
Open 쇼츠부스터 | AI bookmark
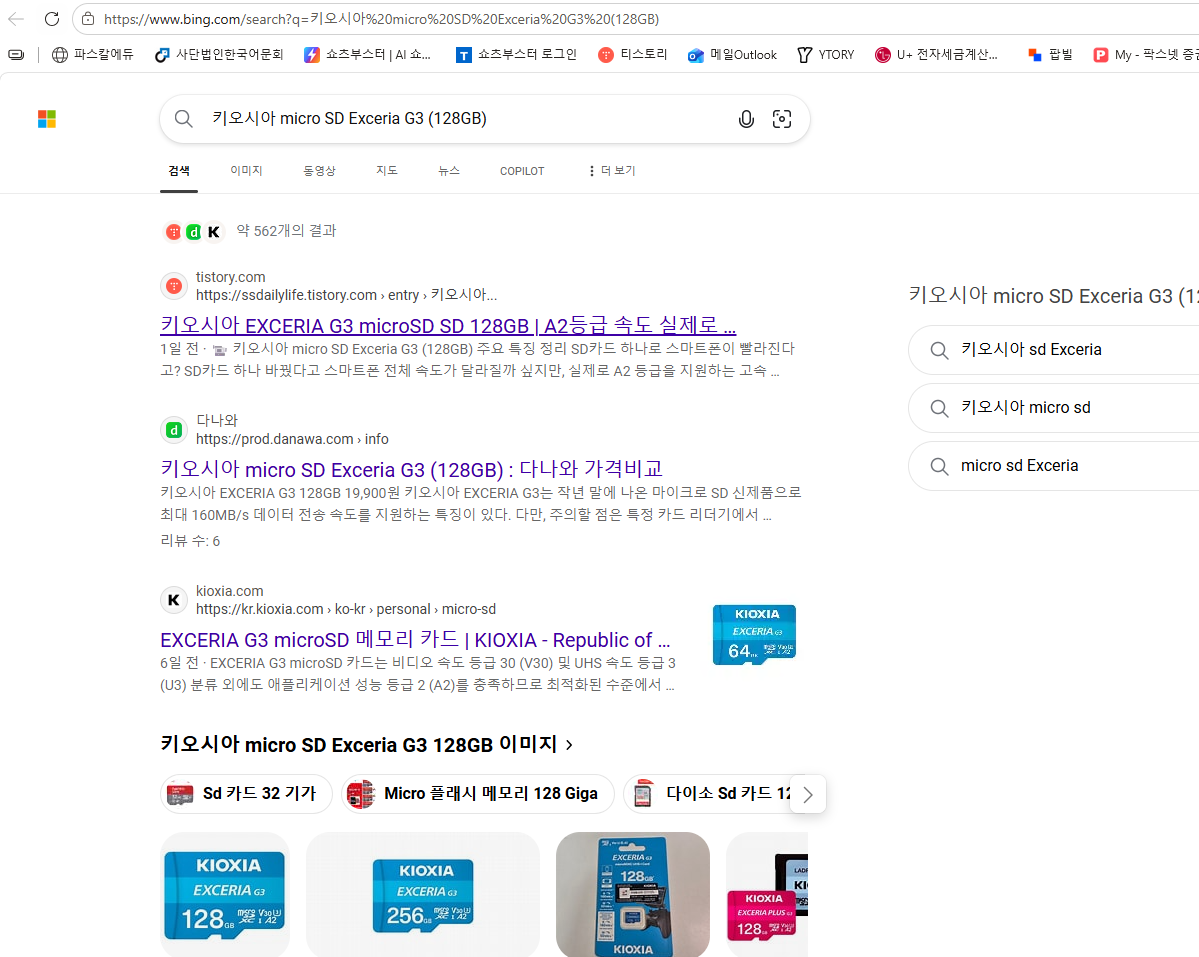[368, 54]
